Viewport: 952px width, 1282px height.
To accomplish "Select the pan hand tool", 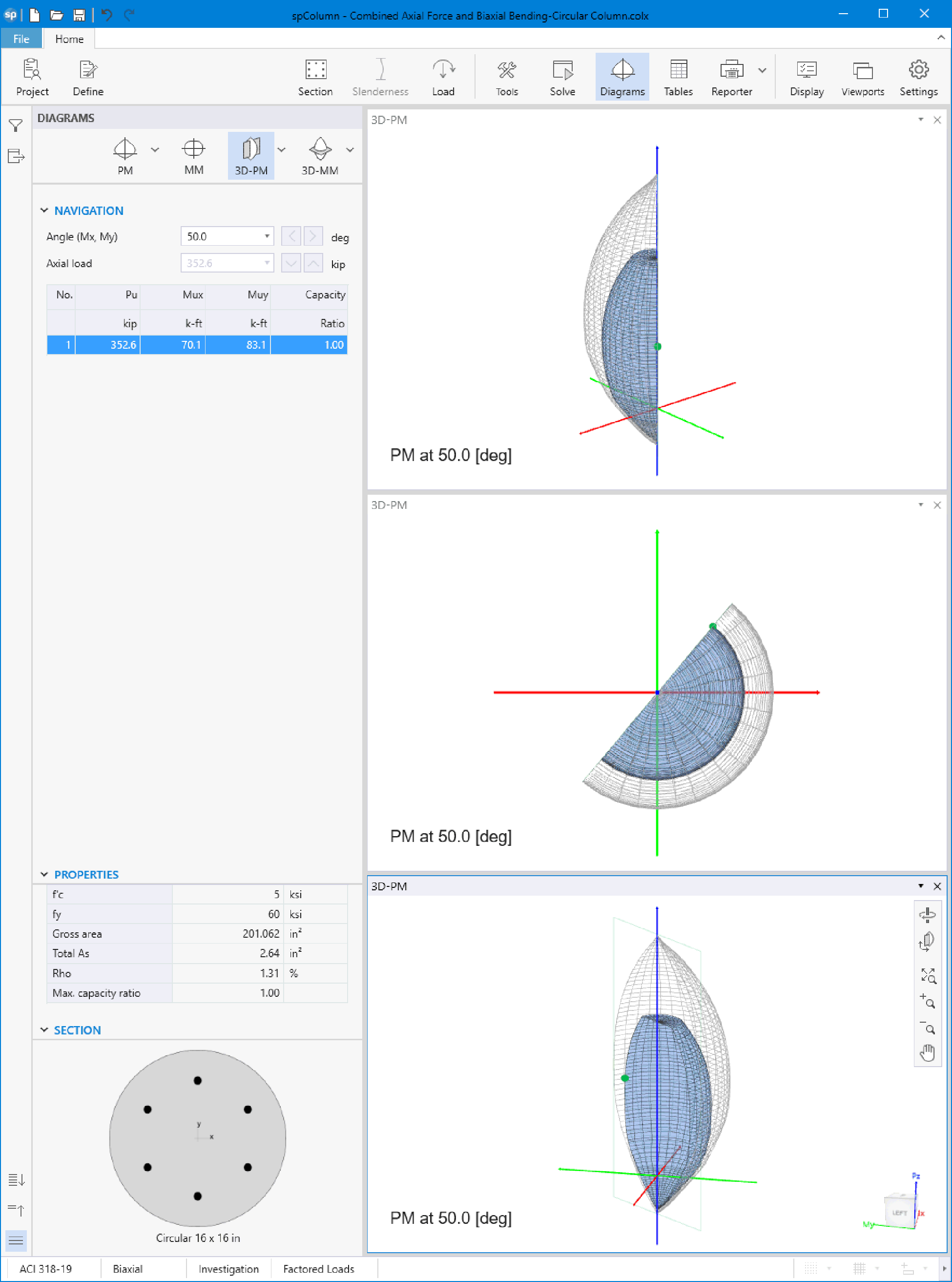I will (x=927, y=1052).
